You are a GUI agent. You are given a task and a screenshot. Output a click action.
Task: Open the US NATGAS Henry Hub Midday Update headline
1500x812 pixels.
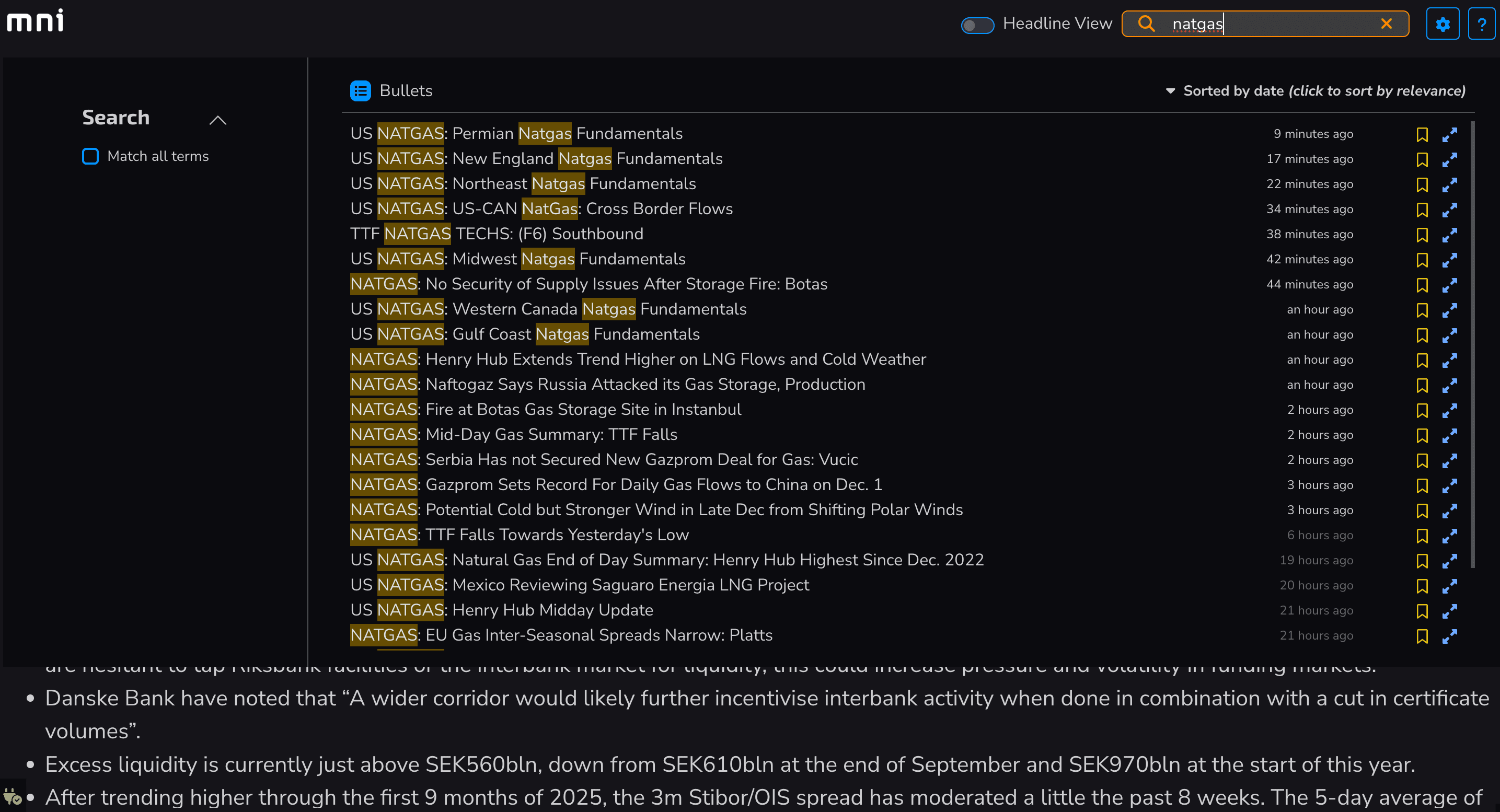click(x=501, y=610)
